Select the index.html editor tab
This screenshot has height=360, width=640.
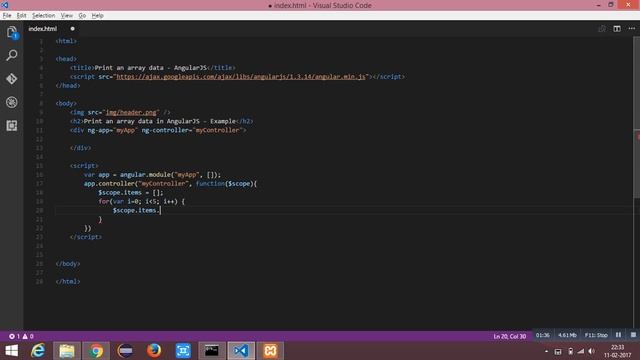(51, 29)
